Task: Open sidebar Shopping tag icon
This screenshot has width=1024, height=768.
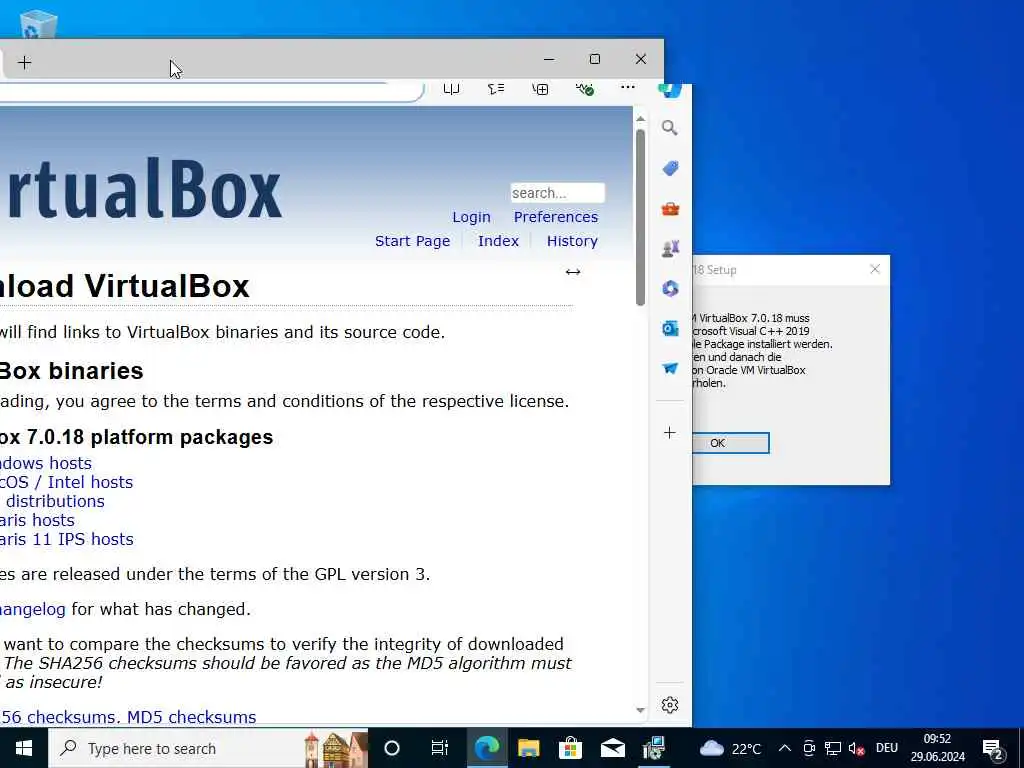Action: (670, 168)
